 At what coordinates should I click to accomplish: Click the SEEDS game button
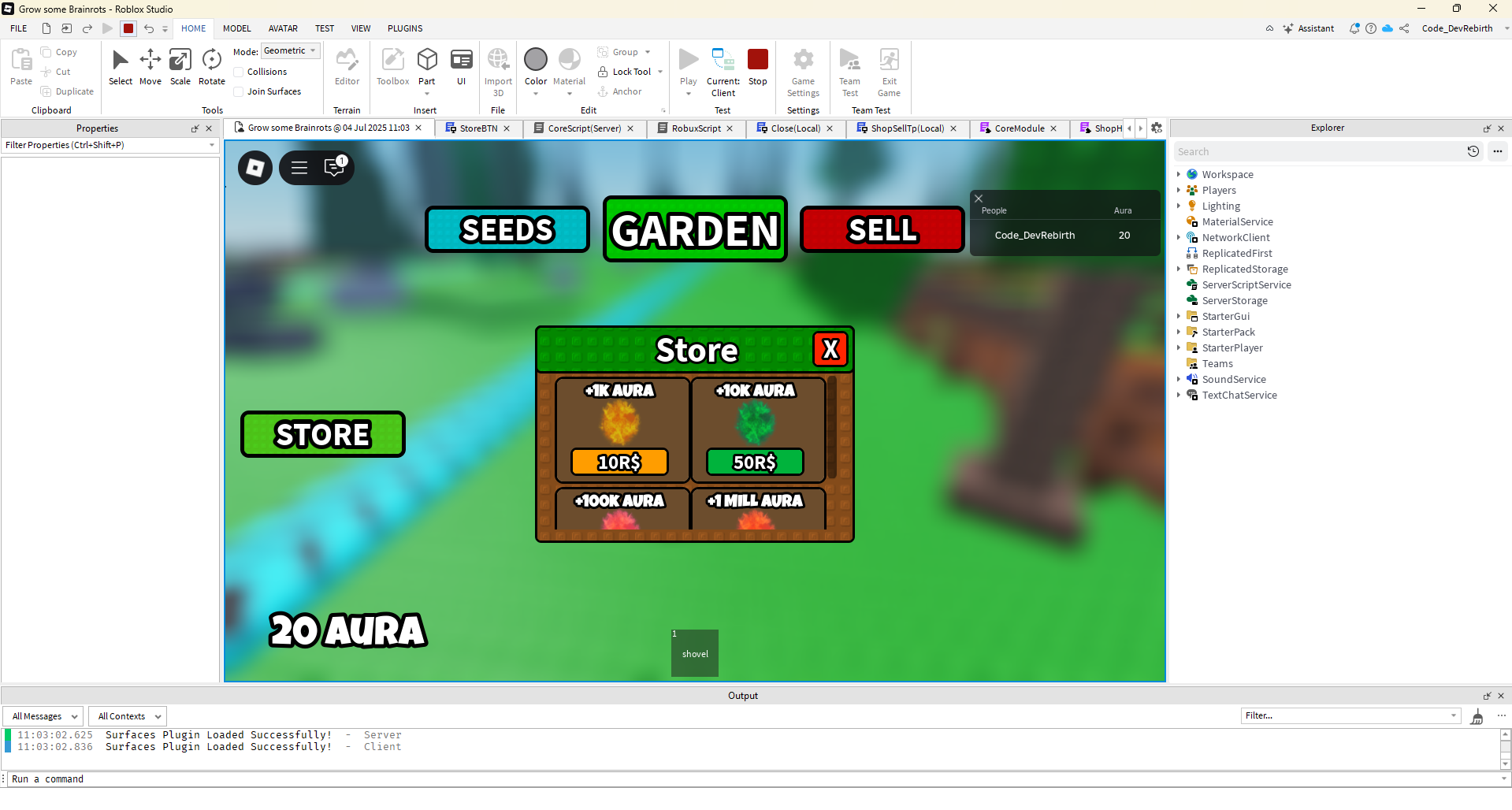pyautogui.click(x=507, y=229)
